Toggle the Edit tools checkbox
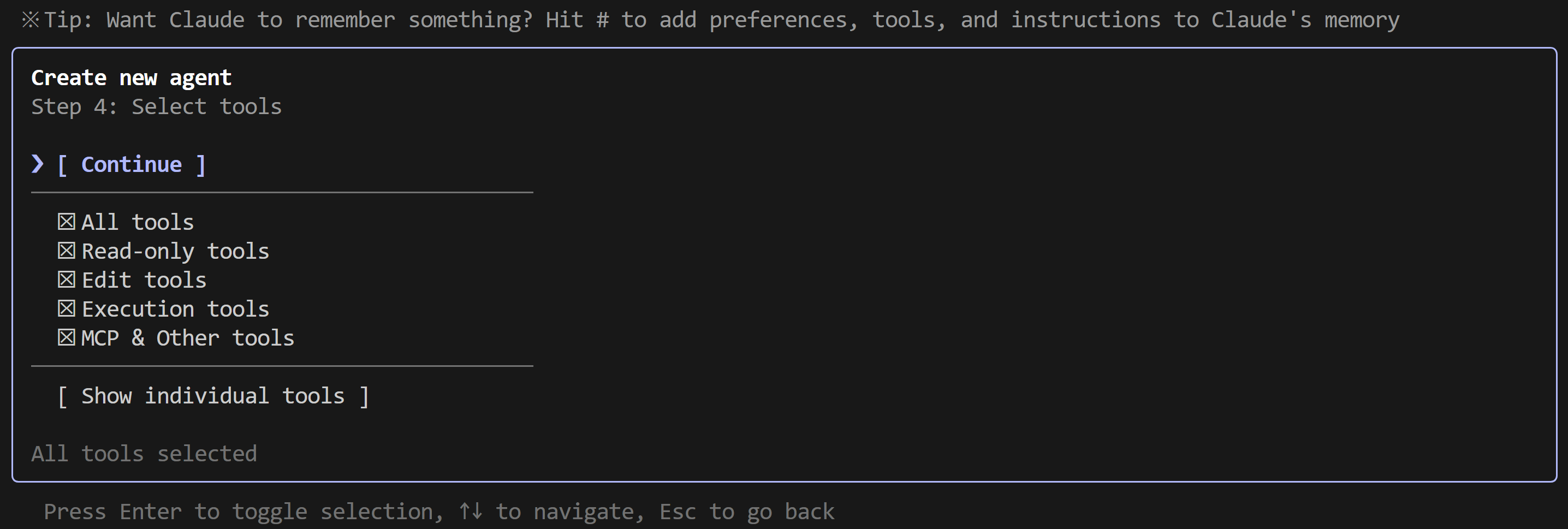 pos(67,280)
